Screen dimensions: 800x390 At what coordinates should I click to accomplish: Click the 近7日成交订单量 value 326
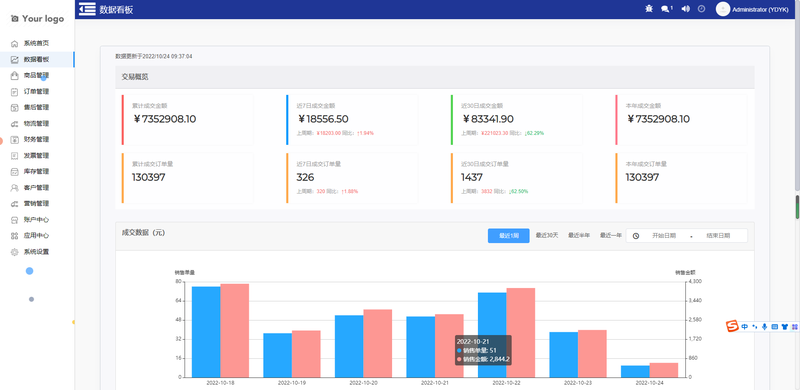[306, 178]
